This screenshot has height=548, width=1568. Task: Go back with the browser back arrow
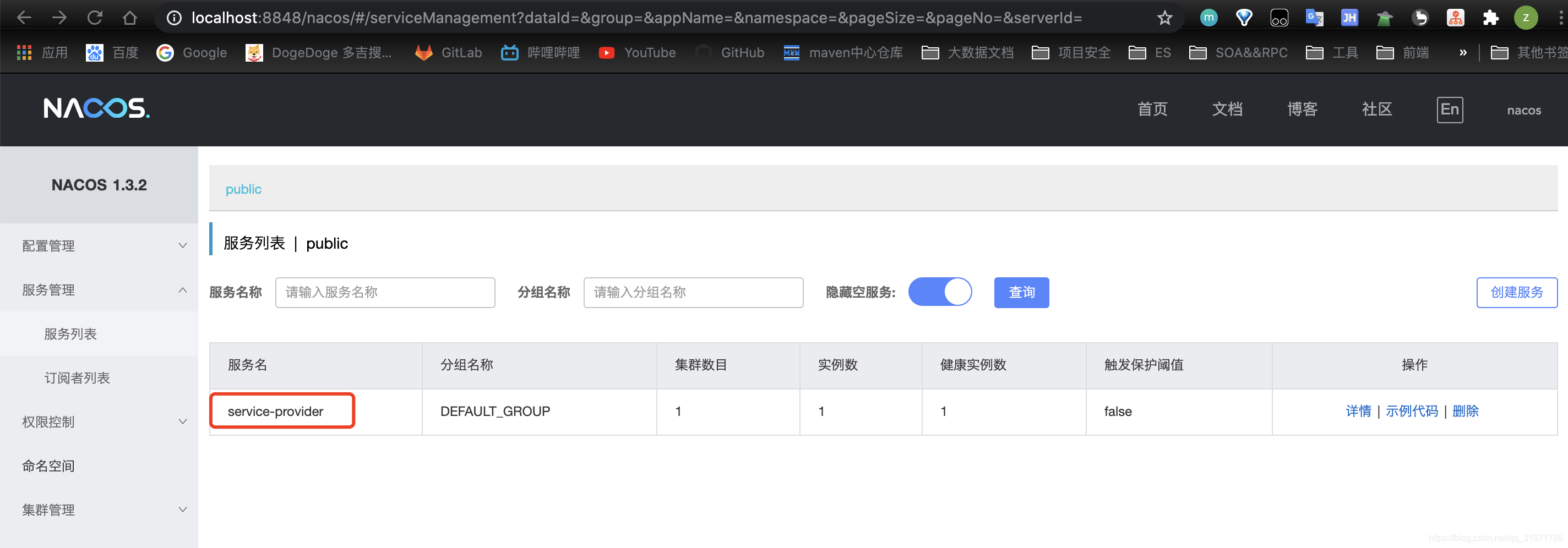pyautogui.click(x=24, y=18)
